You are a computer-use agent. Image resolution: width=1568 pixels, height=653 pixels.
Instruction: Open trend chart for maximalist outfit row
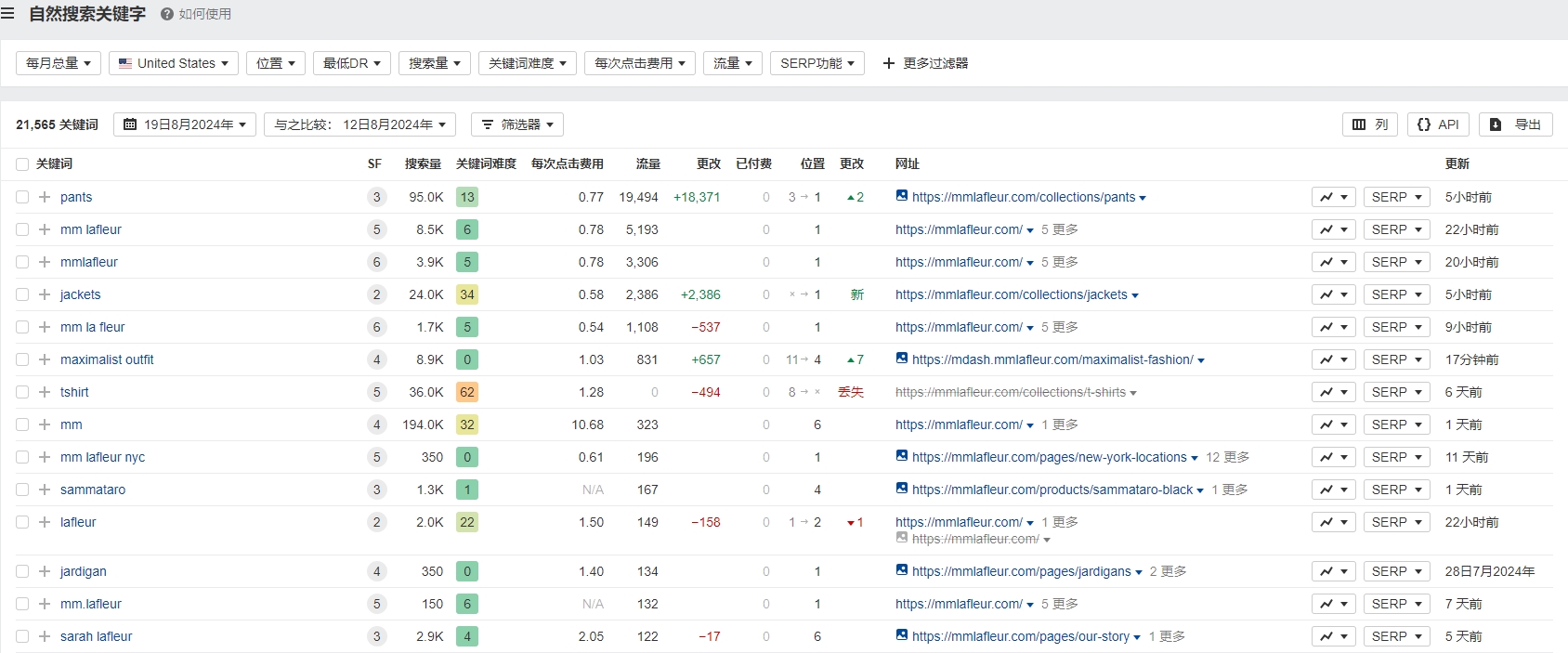coord(1334,359)
